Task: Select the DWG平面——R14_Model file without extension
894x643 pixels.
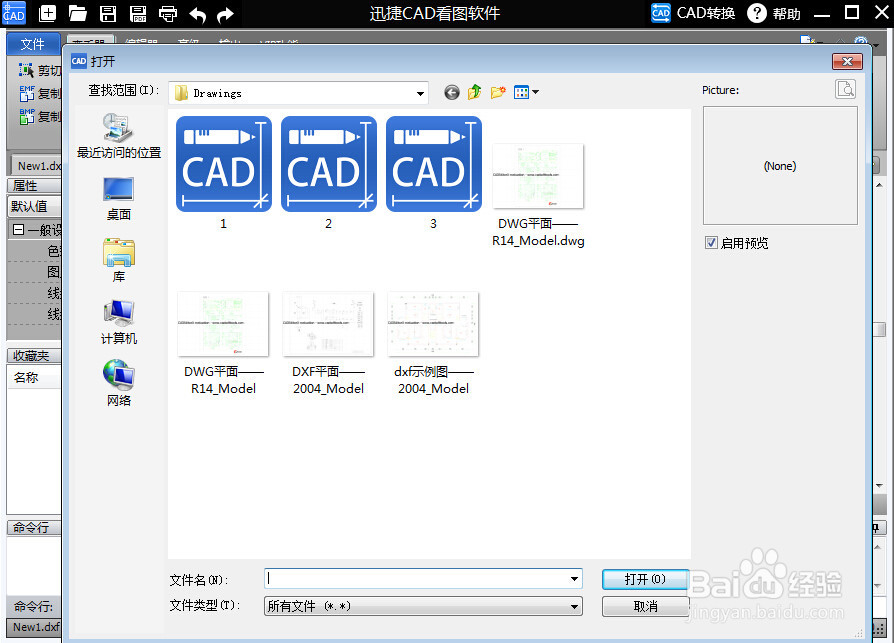Action: pyautogui.click(x=224, y=344)
